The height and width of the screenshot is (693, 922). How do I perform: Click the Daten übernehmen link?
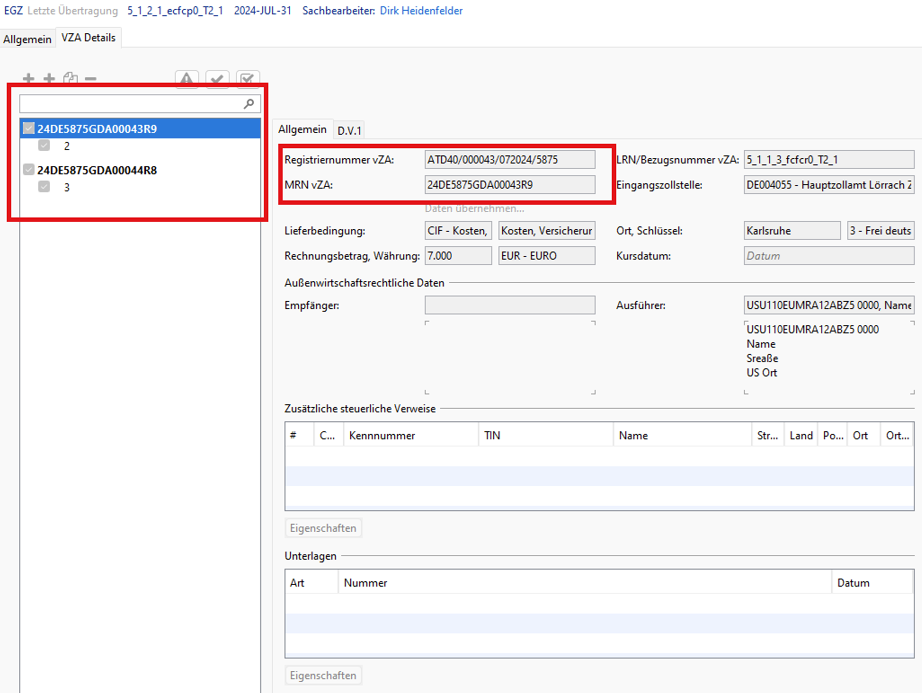pyautogui.click(x=474, y=208)
